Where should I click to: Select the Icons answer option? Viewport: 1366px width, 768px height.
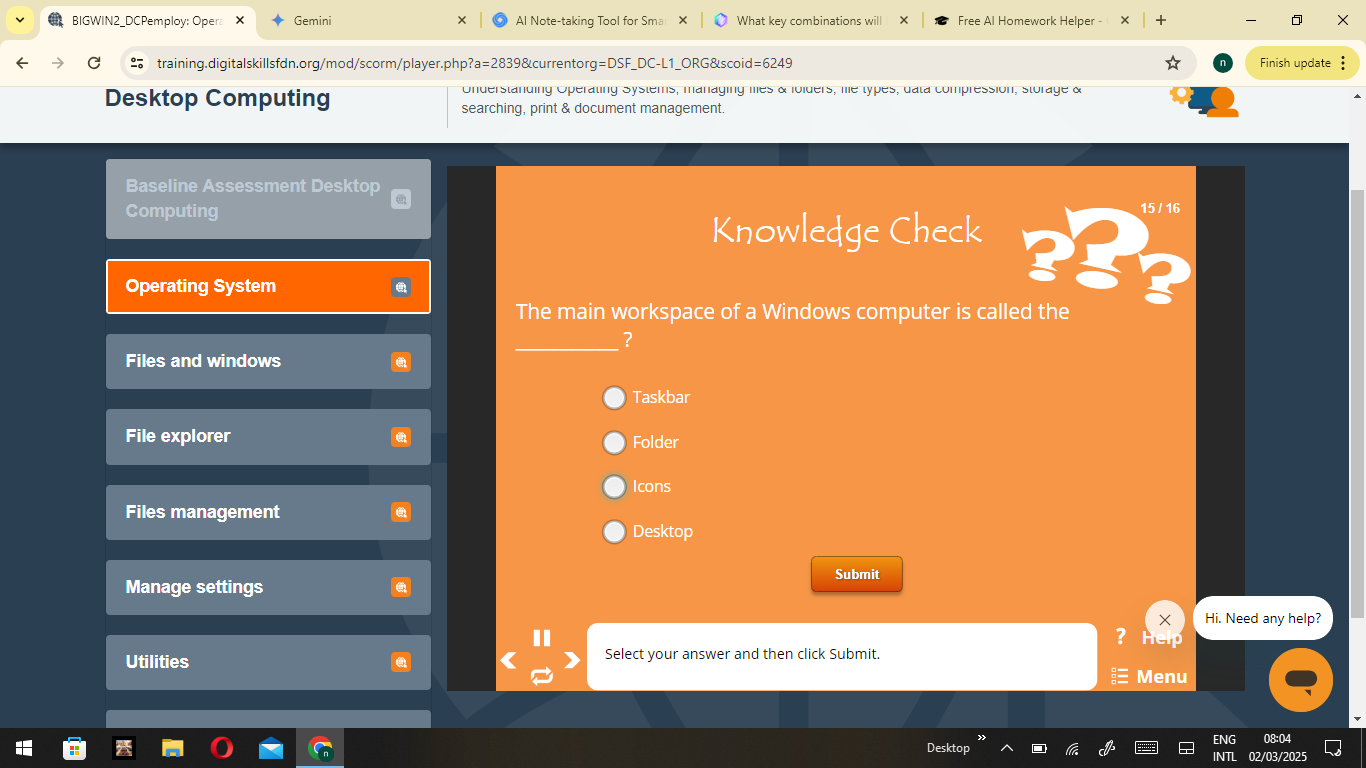pyautogui.click(x=614, y=487)
